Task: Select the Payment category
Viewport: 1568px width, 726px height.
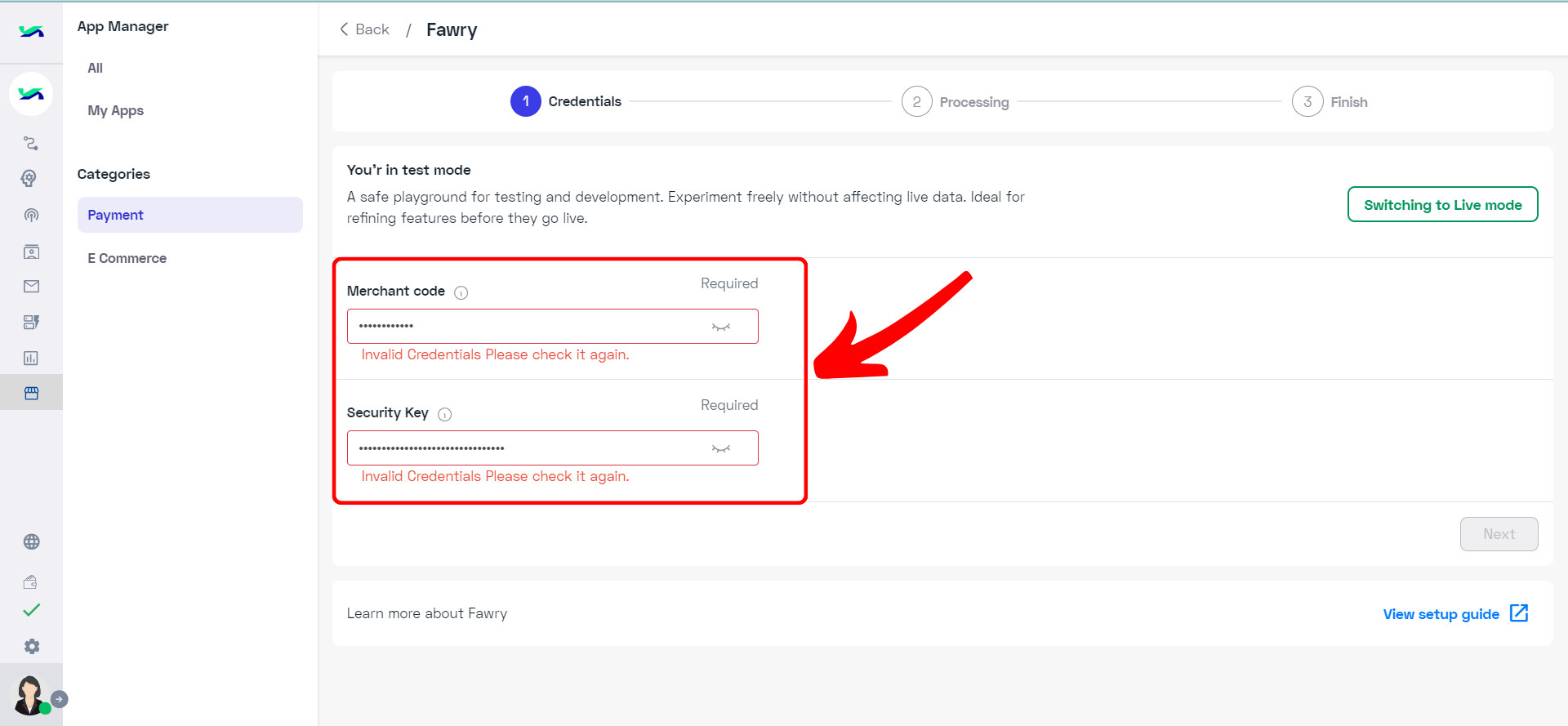Action: click(x=189, y=215)
